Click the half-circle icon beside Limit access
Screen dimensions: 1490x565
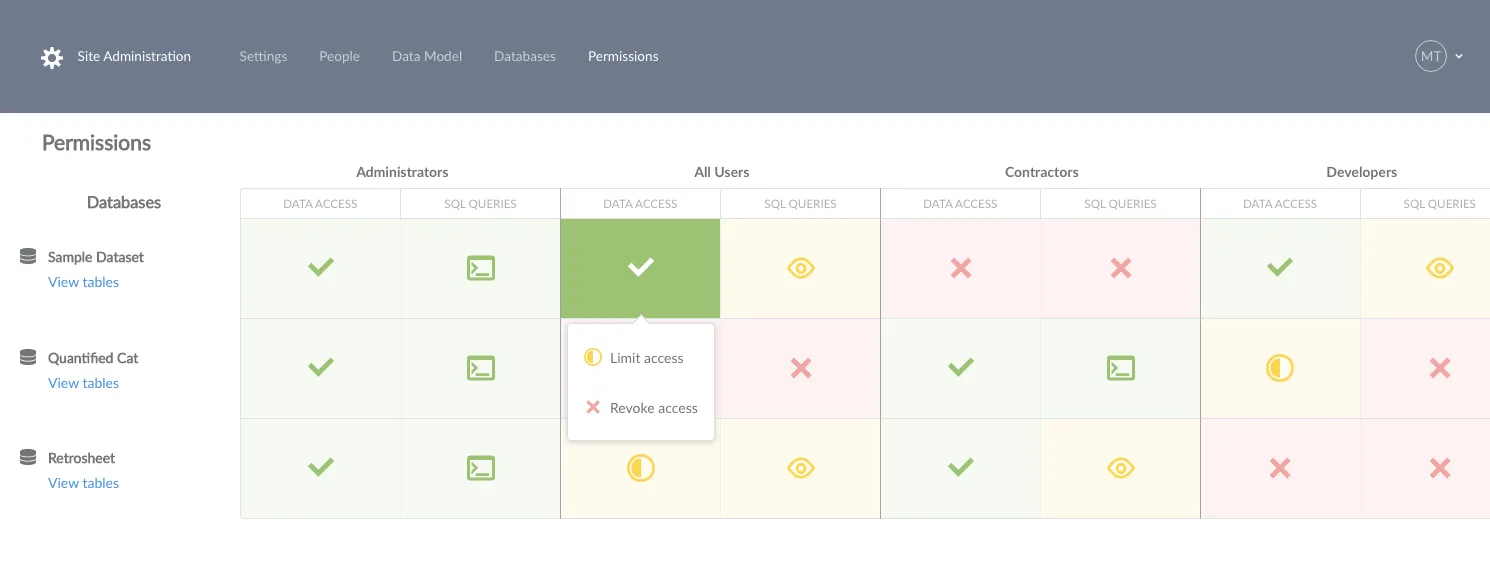593,357
